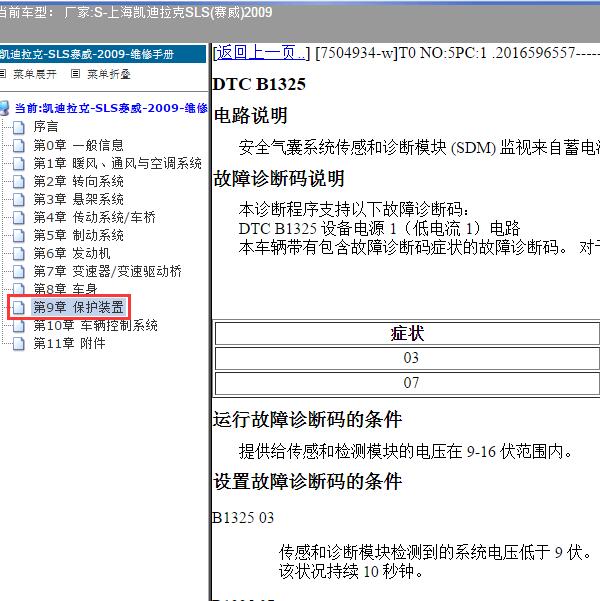Collapse all menus with 菜单折叠
Viewport: 600px width, 601px height.
(109, 74)
